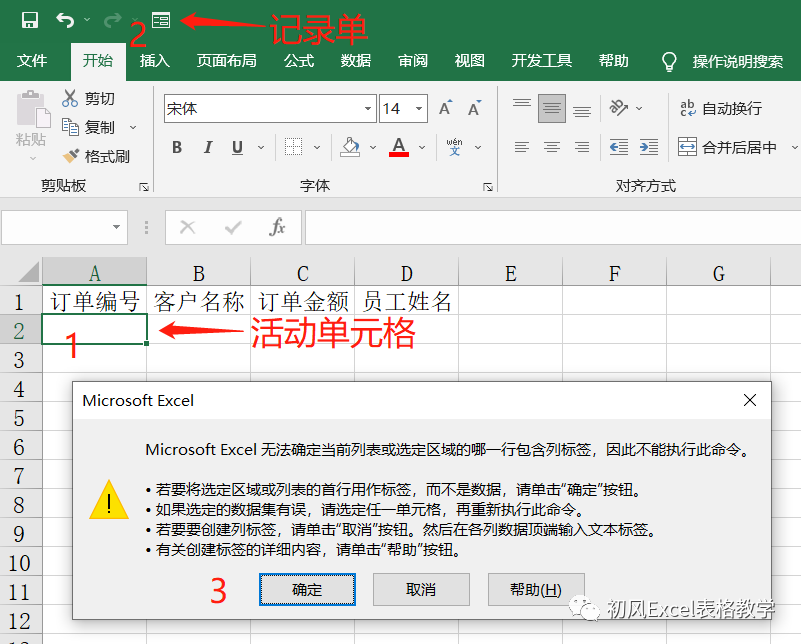This screenshot has height=644, width=801.
Task: Toggle Wrap Text (自动换行)
Action: tap(721, 108)
